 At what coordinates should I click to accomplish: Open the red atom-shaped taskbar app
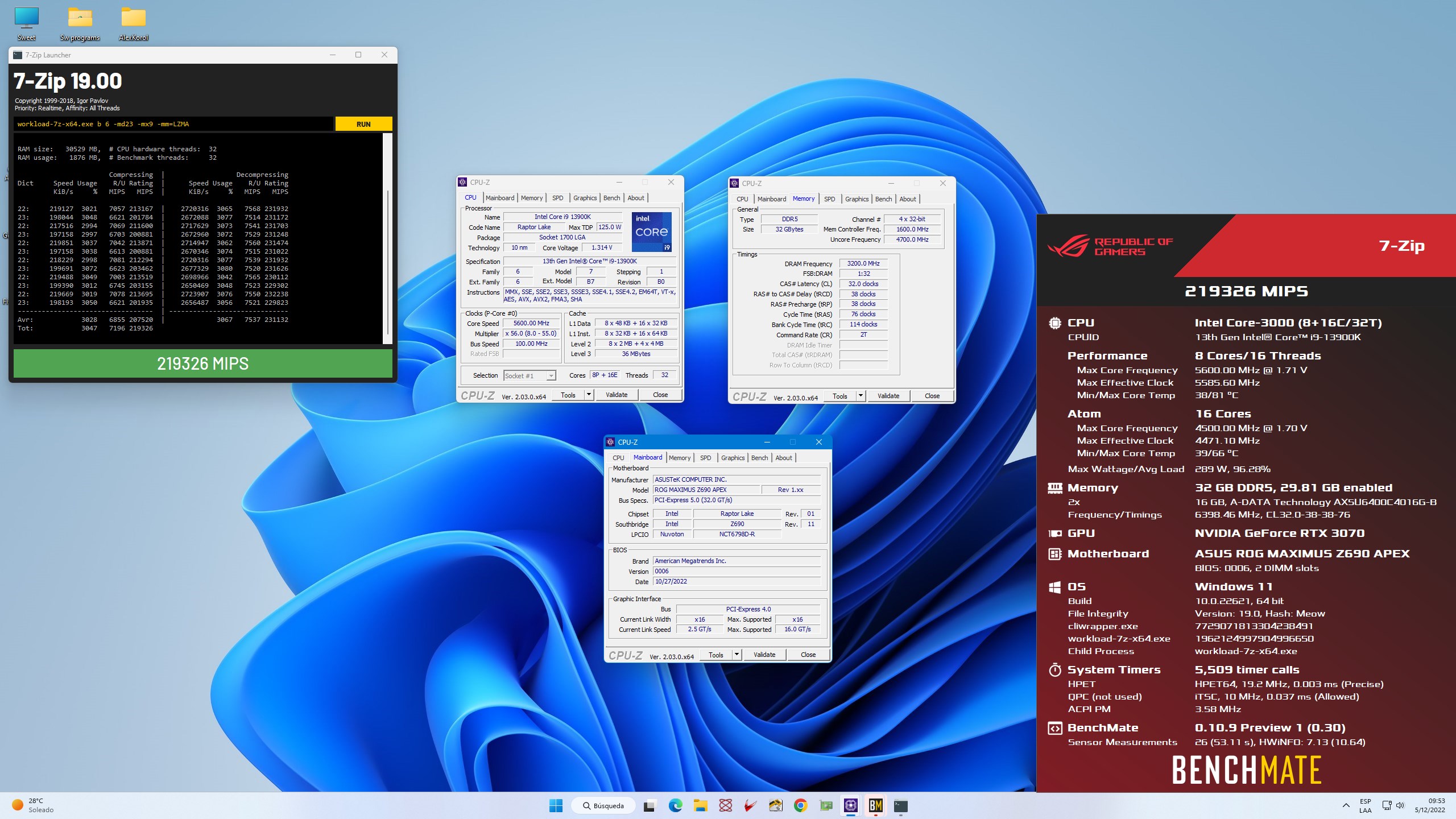click(x=725, y=805)
